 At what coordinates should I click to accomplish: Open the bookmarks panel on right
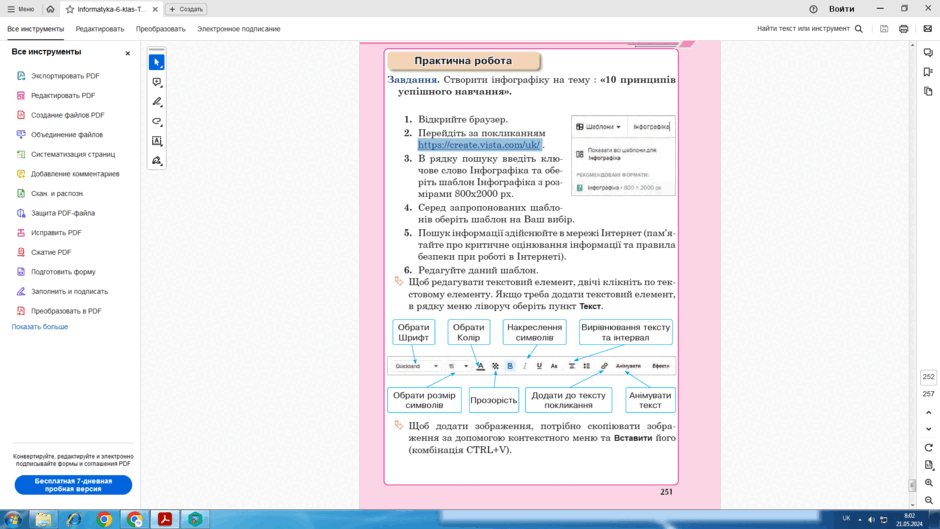click(928, 72)
